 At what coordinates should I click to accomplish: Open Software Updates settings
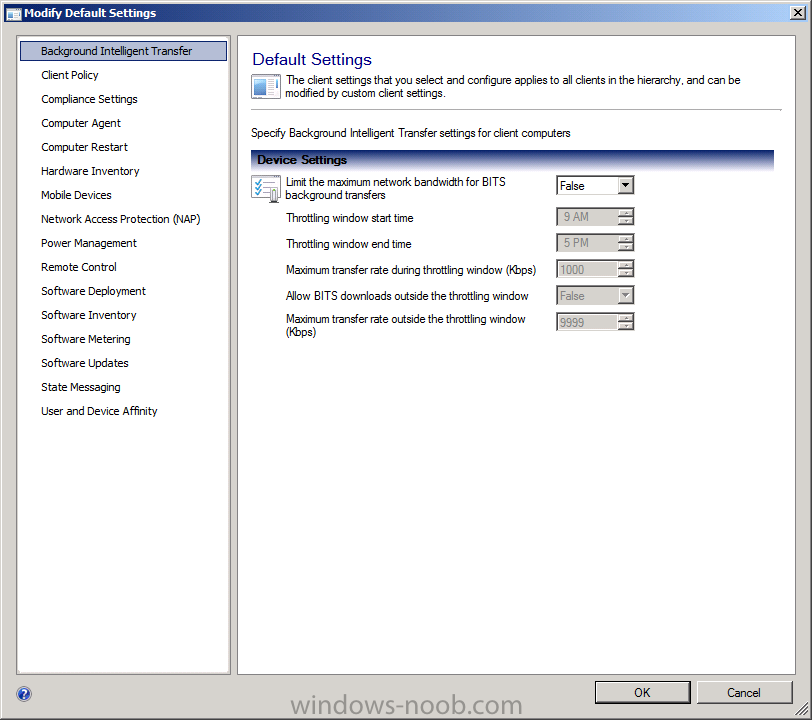(85, 363)
